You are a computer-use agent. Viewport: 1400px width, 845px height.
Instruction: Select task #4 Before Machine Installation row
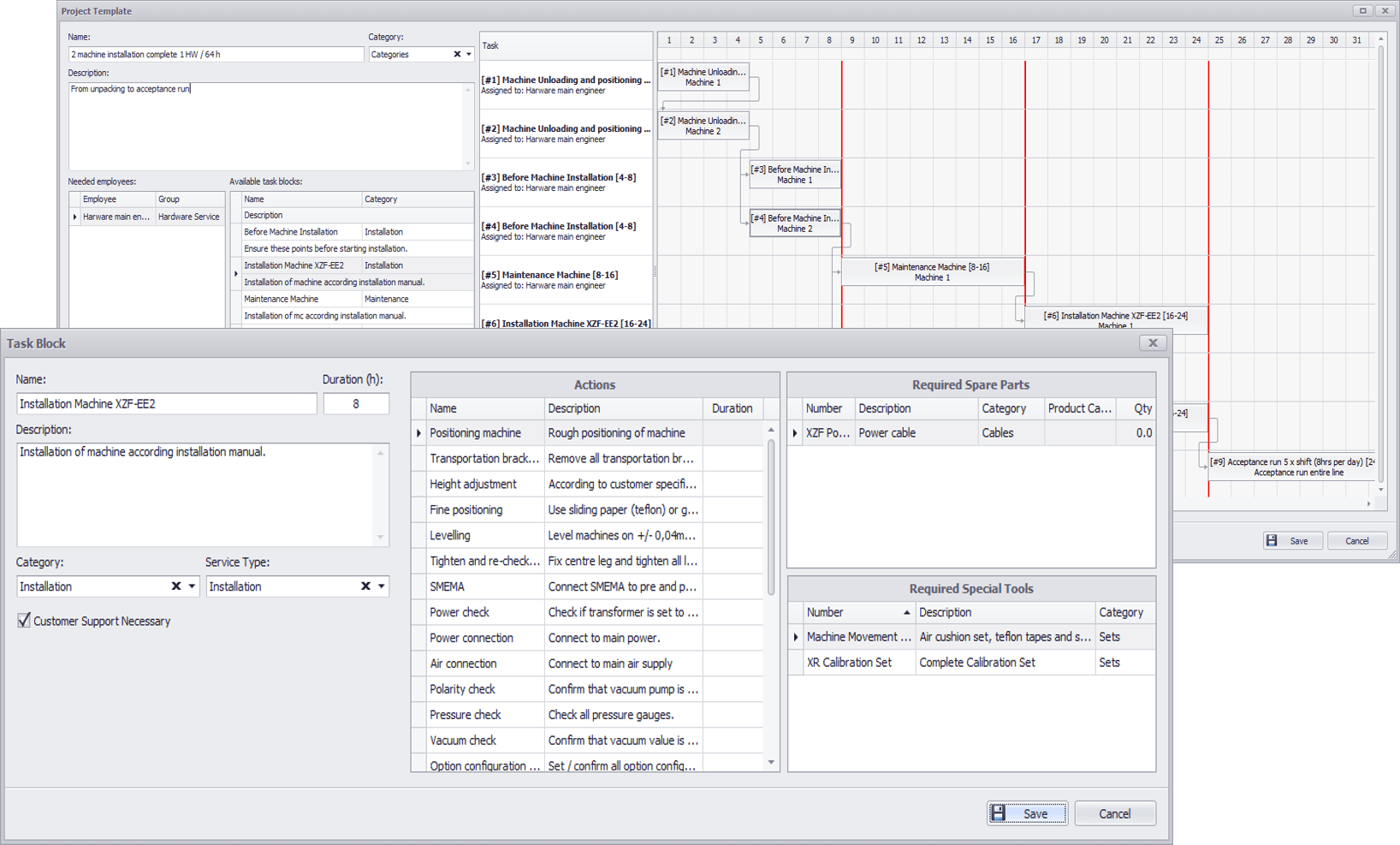coord(566,231)
